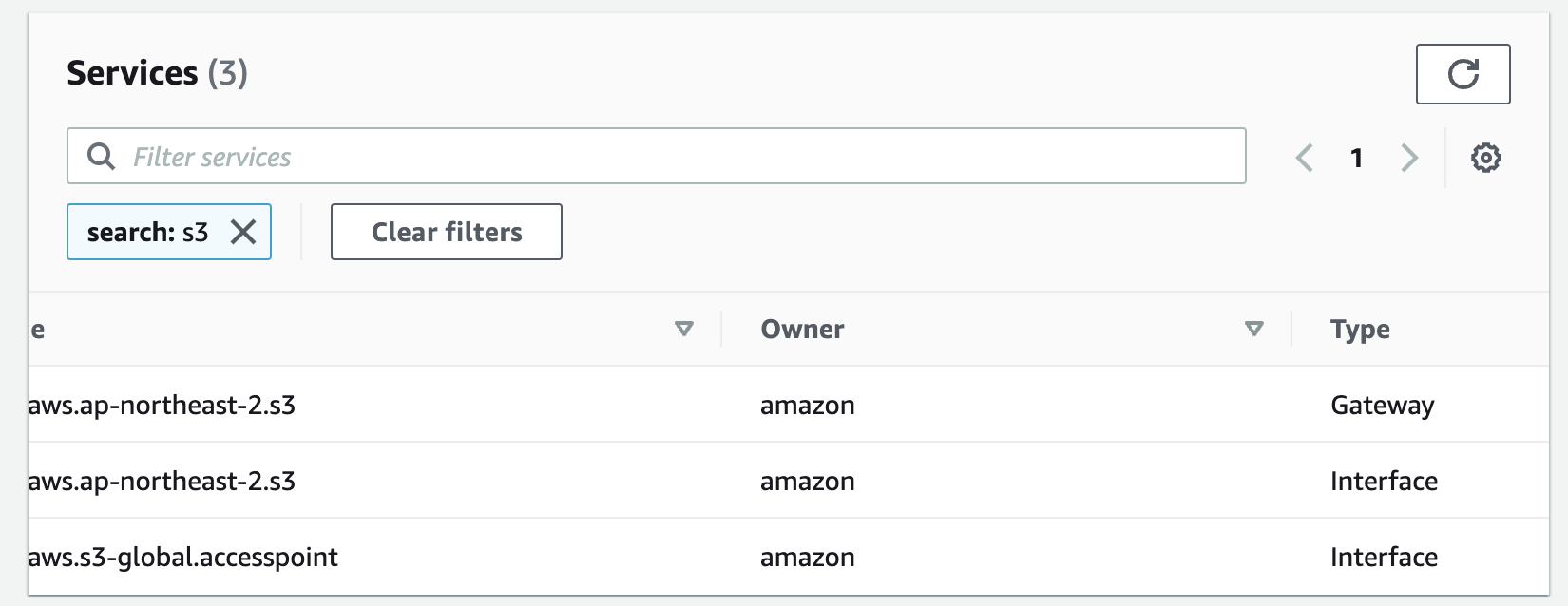
Task: Click the Type column header
Action: [1360, 330]
